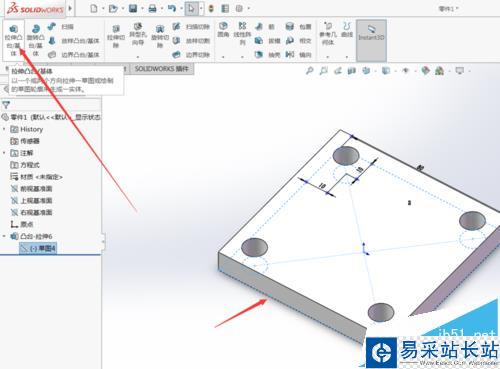Viewport: 500px width, 369px height.
Task: Select the Linear Pattern (线性阵列) tool
Action: [x=242, y=33]
